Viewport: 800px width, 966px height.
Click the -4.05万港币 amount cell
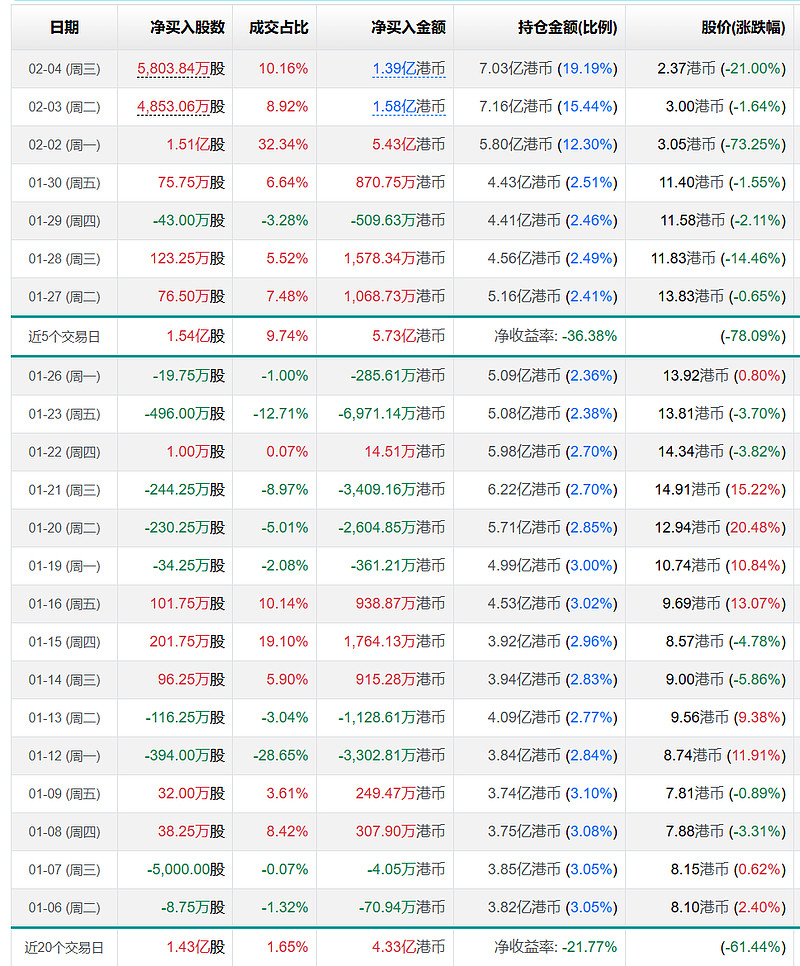pos(406,870)
